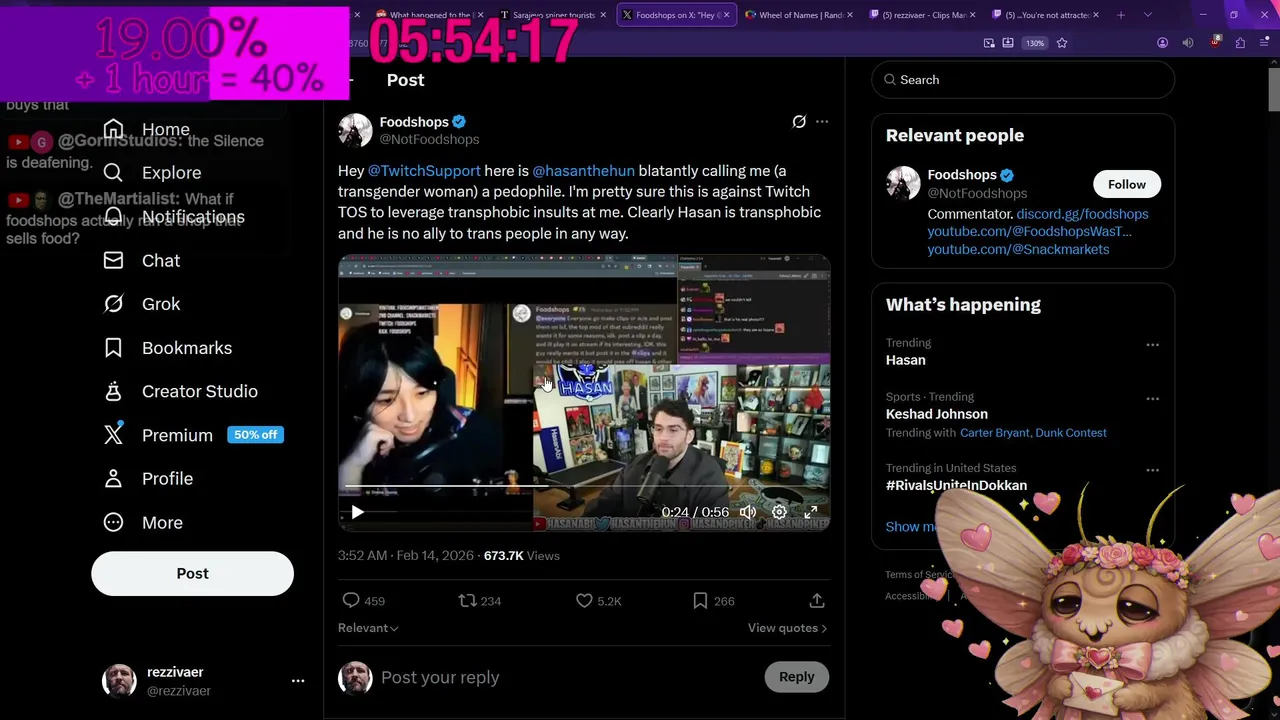
Task: Open the Keshad Johnson trending topic
Action: [x=936, y=414]
